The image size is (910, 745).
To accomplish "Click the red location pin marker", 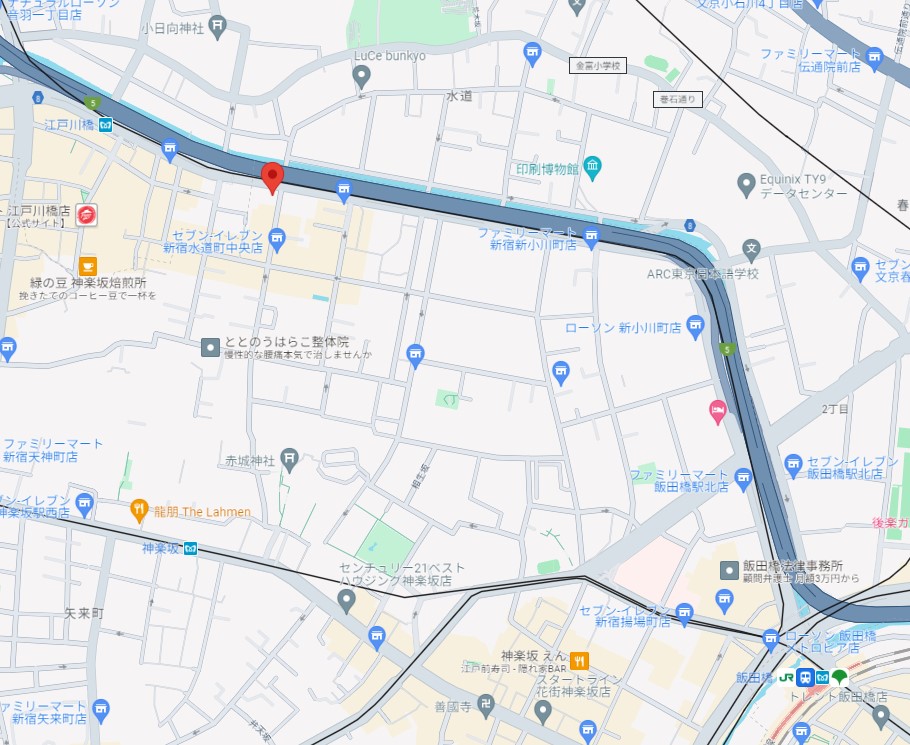I will [x=272, y=178].
